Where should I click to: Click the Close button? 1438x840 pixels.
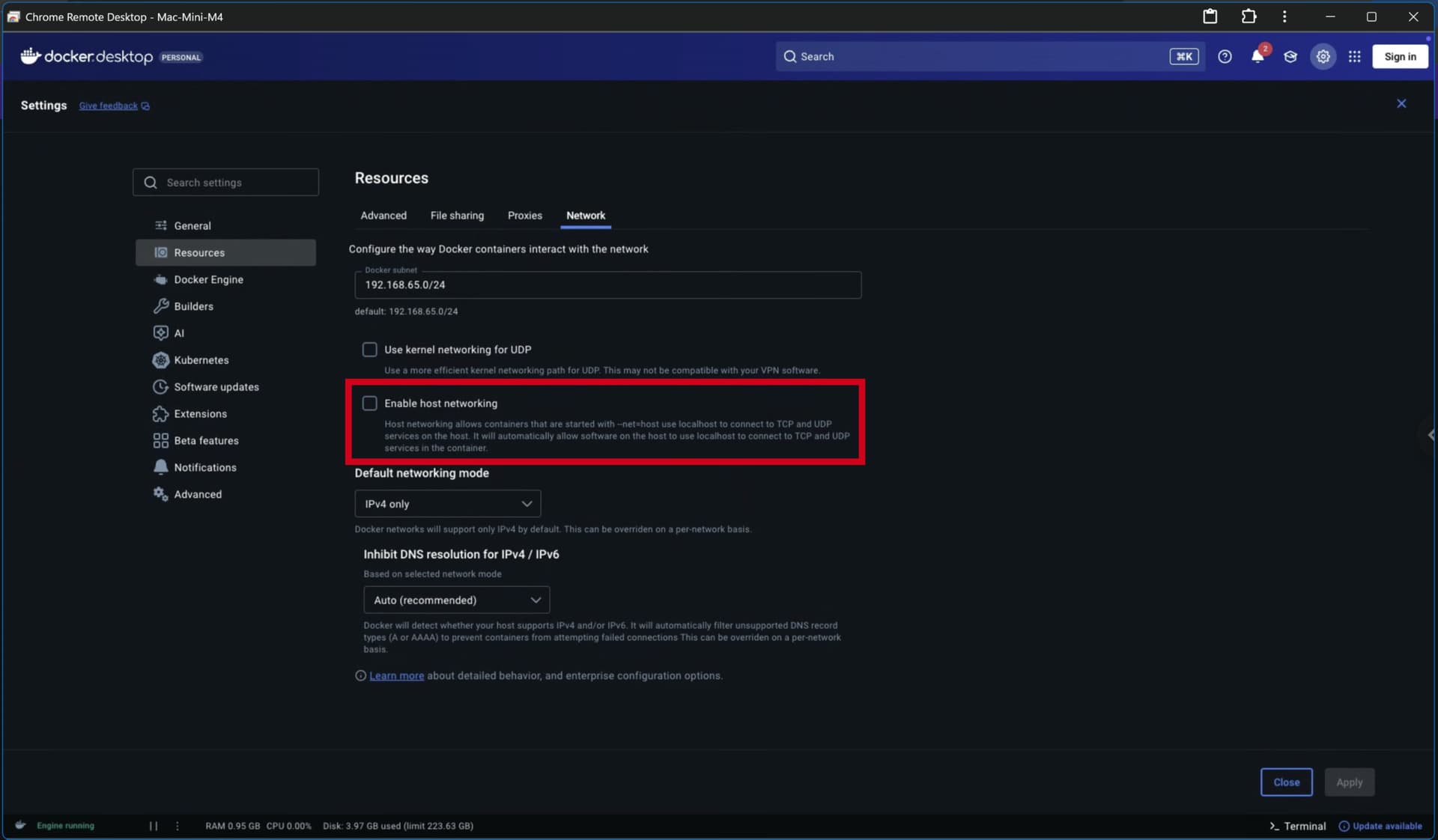pos(1286,782)
